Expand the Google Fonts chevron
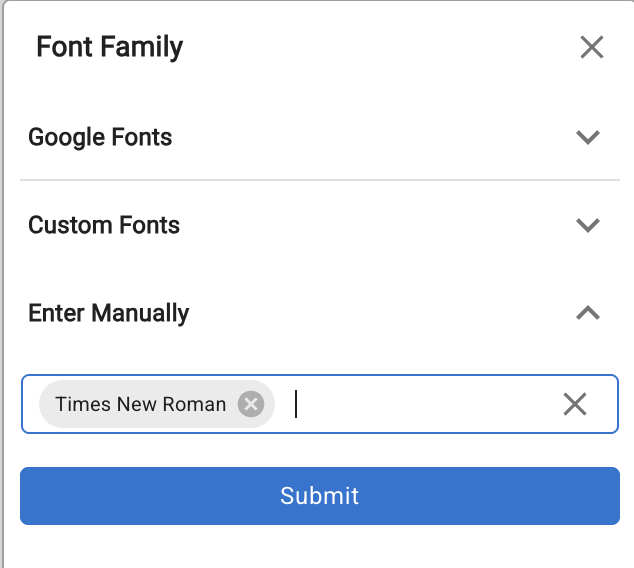This screenshot has width=634, height=568. (x=588, y=137)
